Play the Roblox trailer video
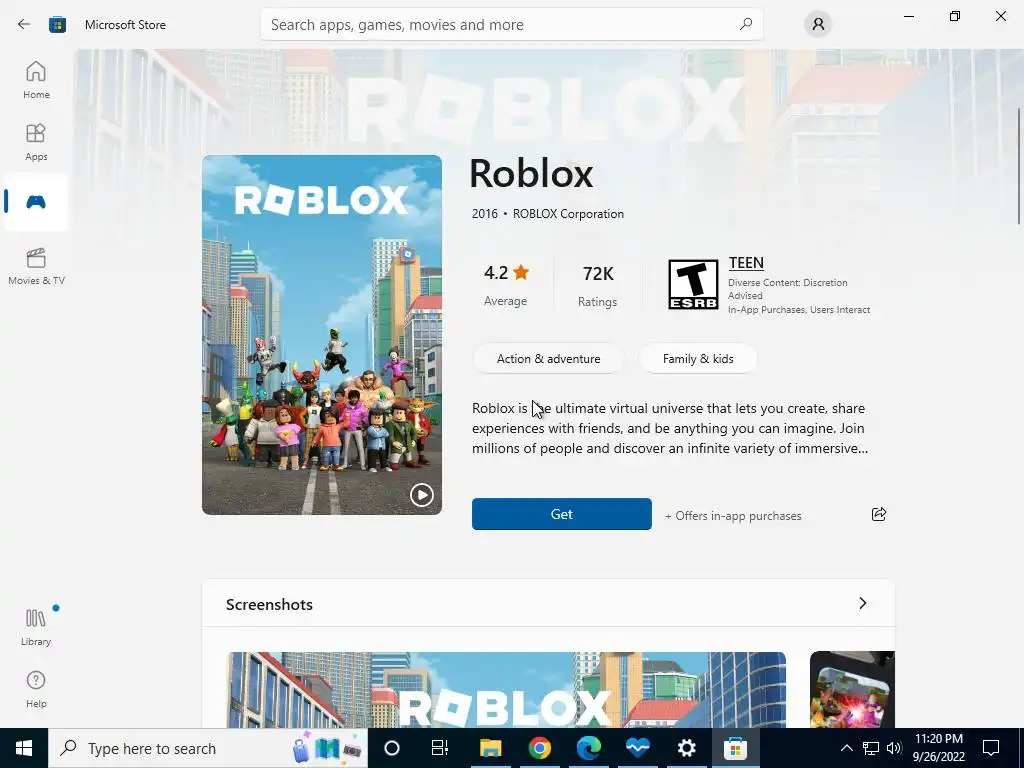This screenshot has height=768, width=1024. pos(421,495)
